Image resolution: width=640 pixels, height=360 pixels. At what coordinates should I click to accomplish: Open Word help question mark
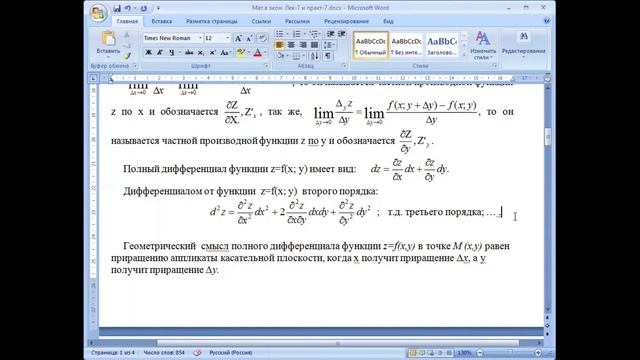click(x=547, y=21)
